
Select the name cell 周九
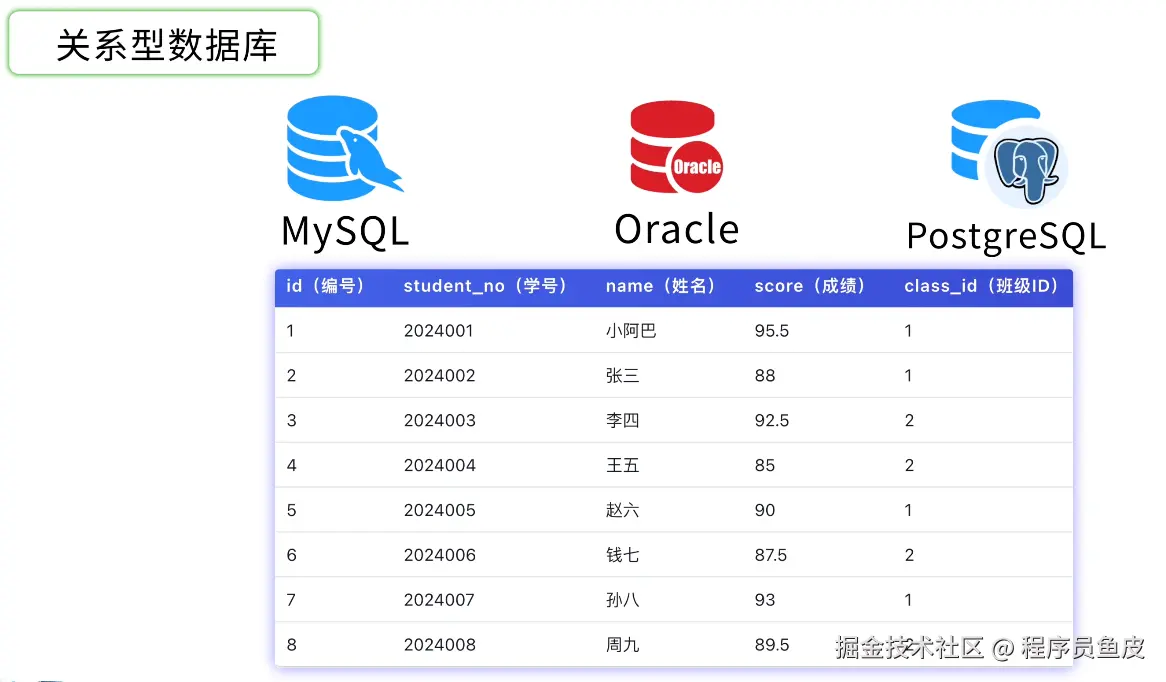[x=622, y=645]
